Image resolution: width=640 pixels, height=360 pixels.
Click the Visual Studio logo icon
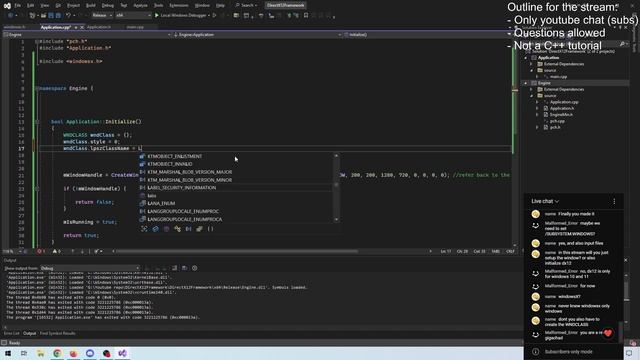7,5
